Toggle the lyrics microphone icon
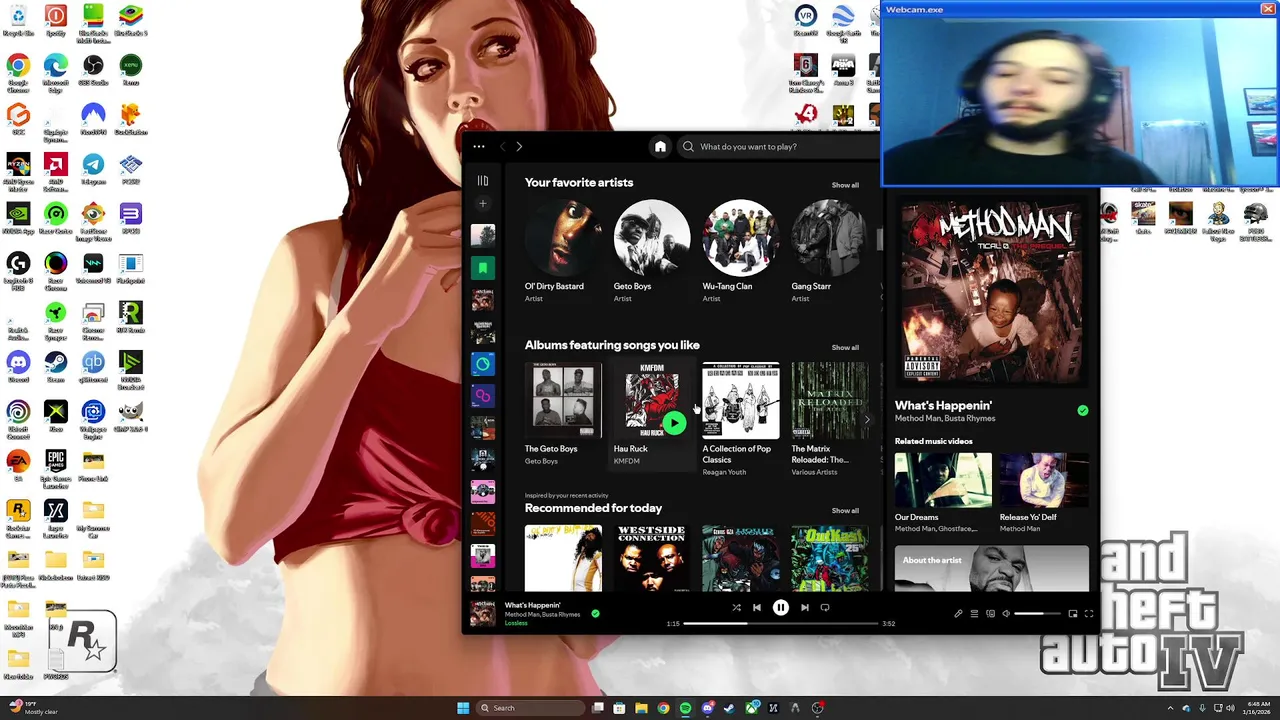 tap(958, 614)
